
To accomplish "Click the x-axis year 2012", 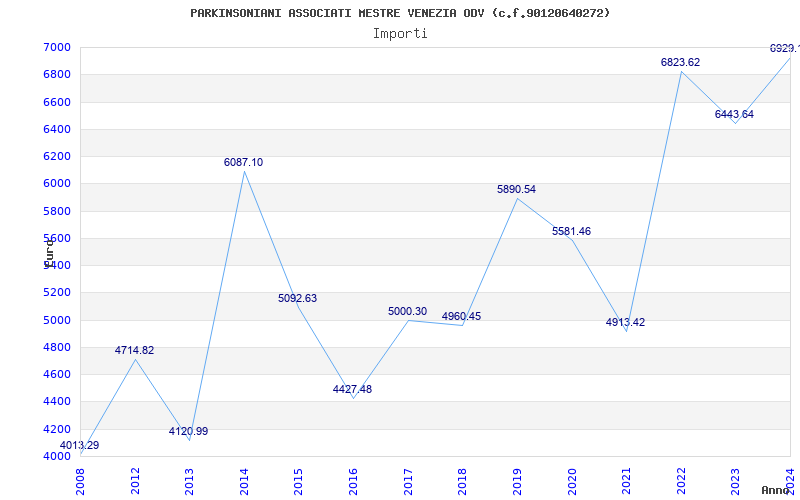I will click(x=135, y=481).
